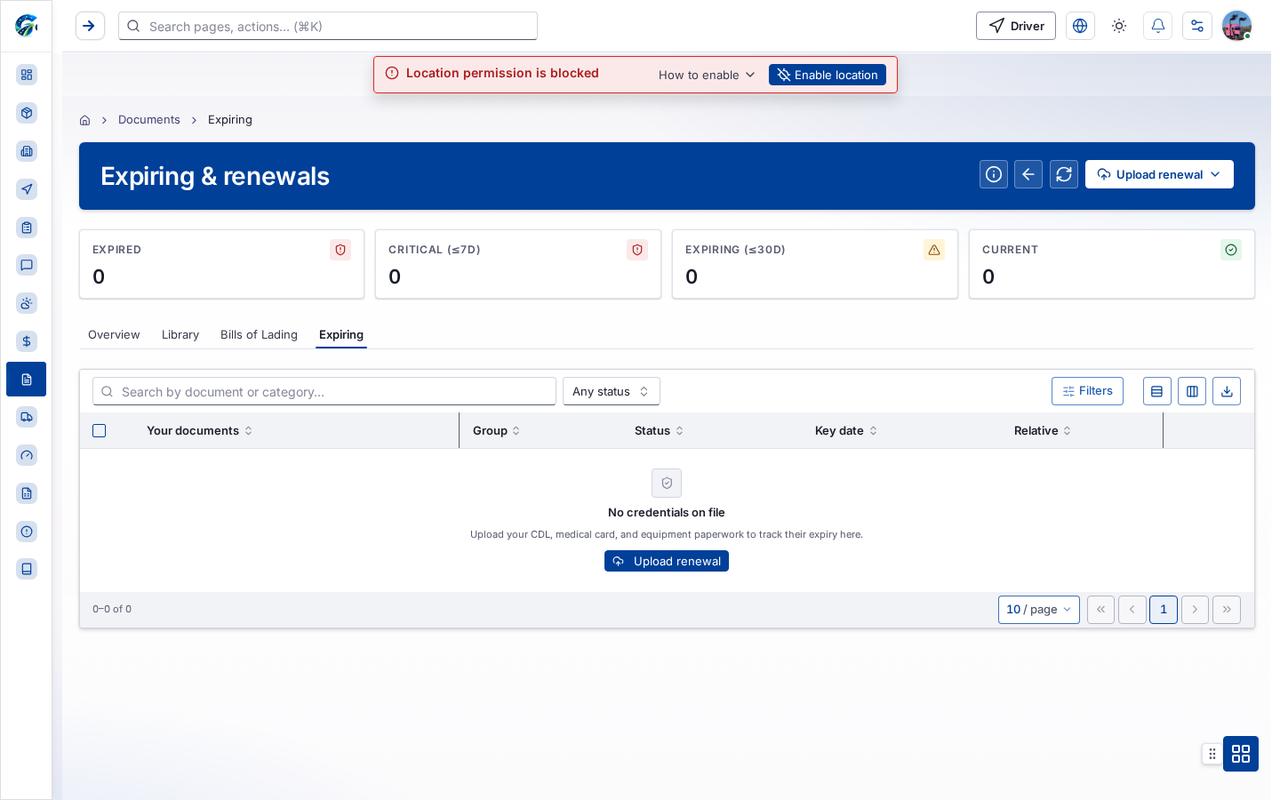Tick the select-all checkbox in table header
1280x800 pixels.
[99, 431]
